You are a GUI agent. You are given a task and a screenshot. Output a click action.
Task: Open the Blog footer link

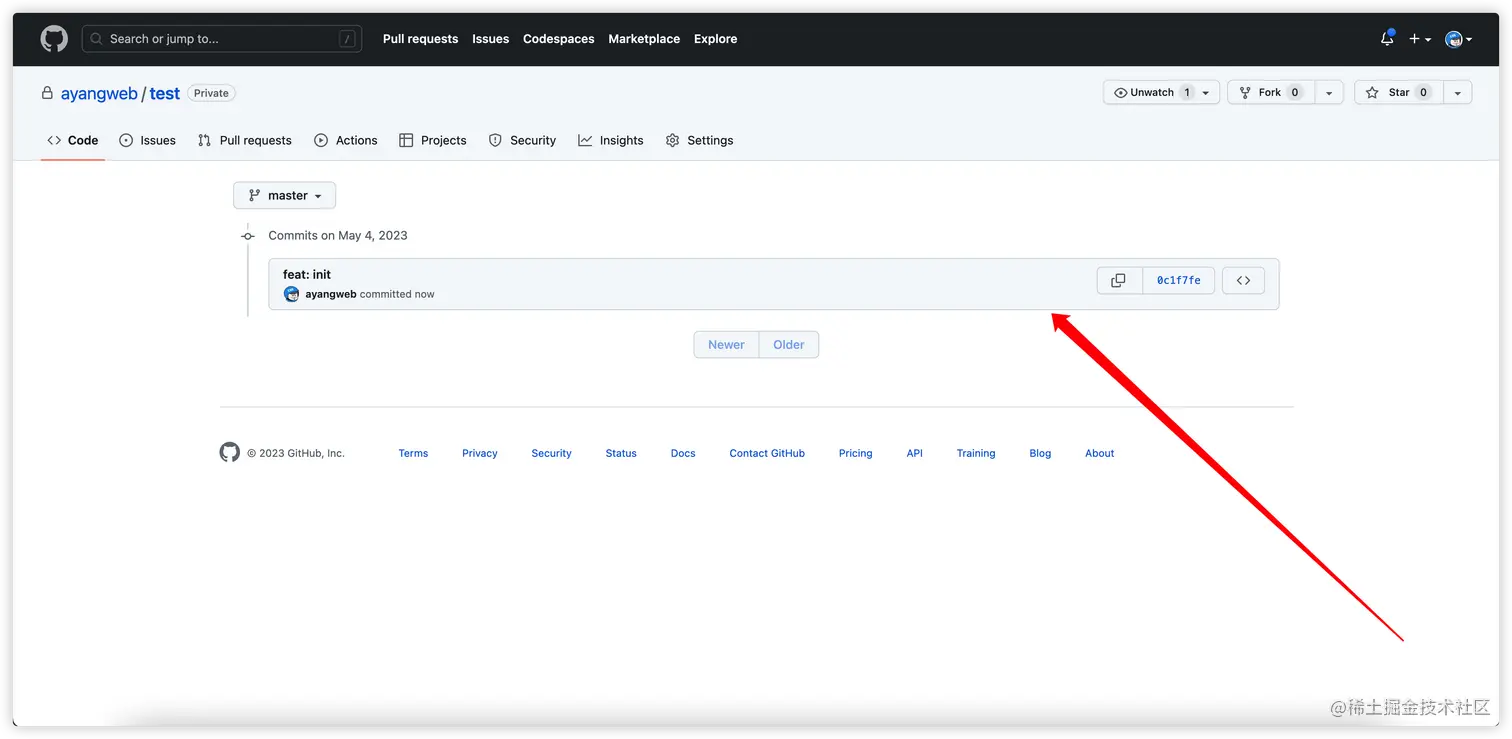pos(1040,453)
